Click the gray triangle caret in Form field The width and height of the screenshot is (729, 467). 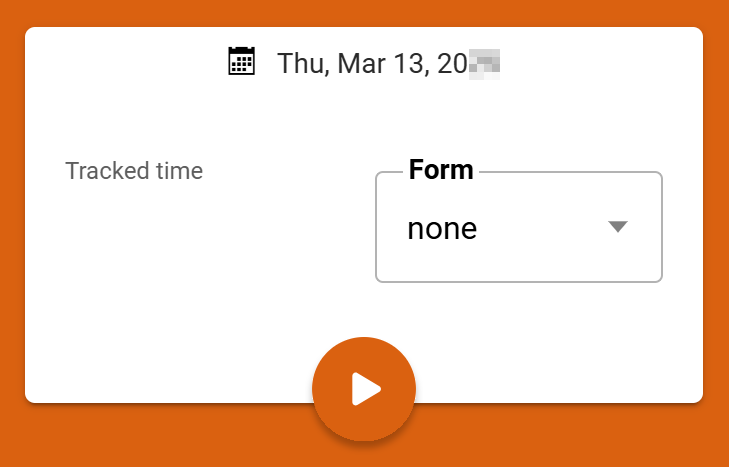pyautogui.click(x=618, y=227)
